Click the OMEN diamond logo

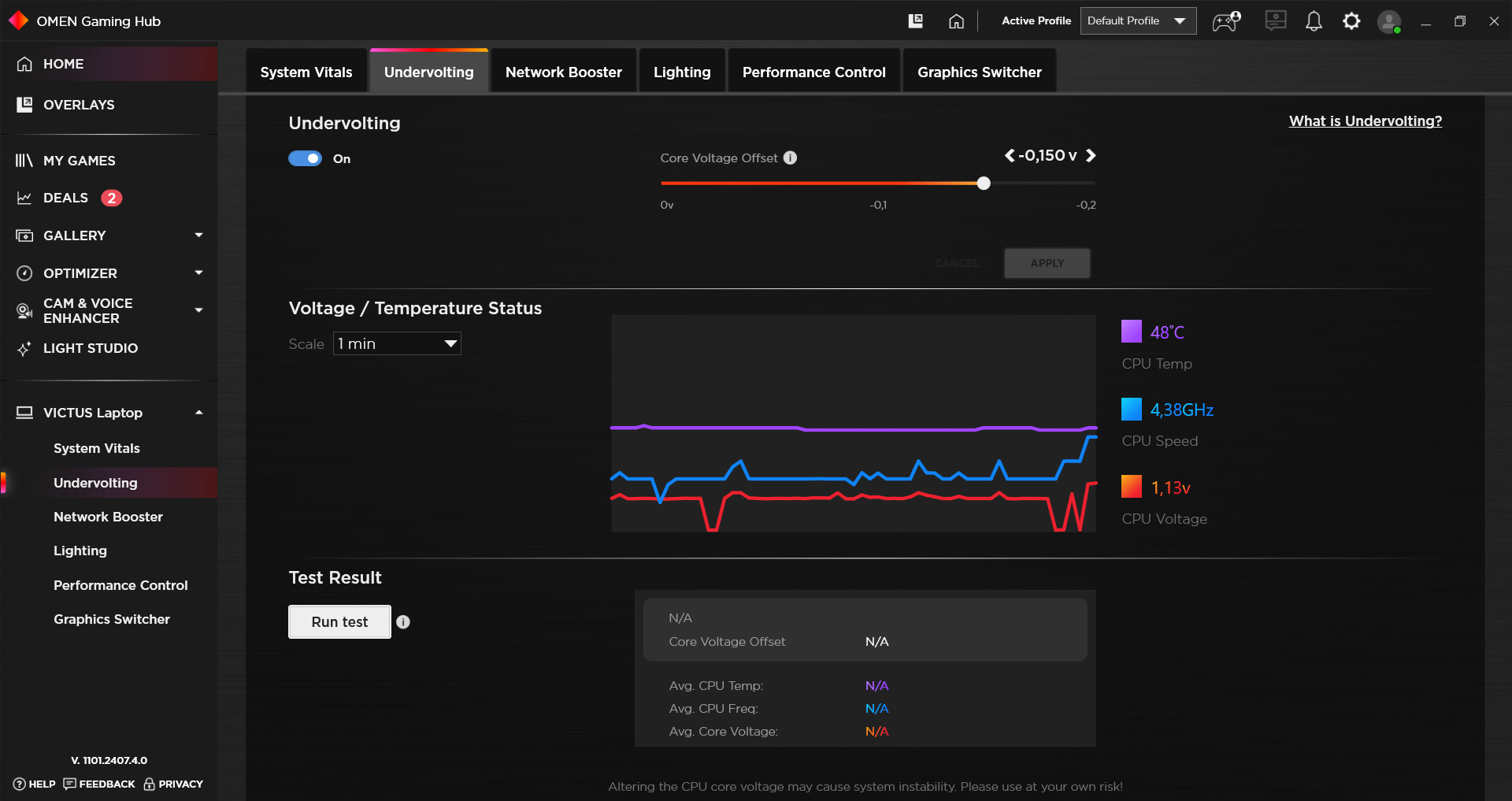(x=18, y=20)
